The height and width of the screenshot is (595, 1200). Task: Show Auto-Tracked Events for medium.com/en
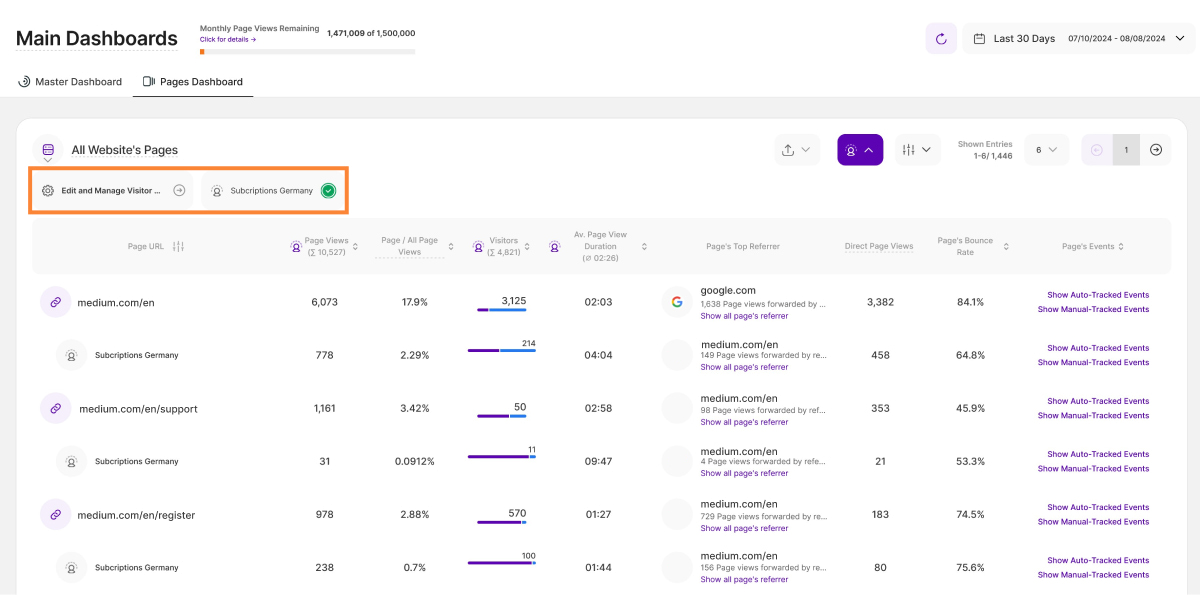click(1097, 295)
